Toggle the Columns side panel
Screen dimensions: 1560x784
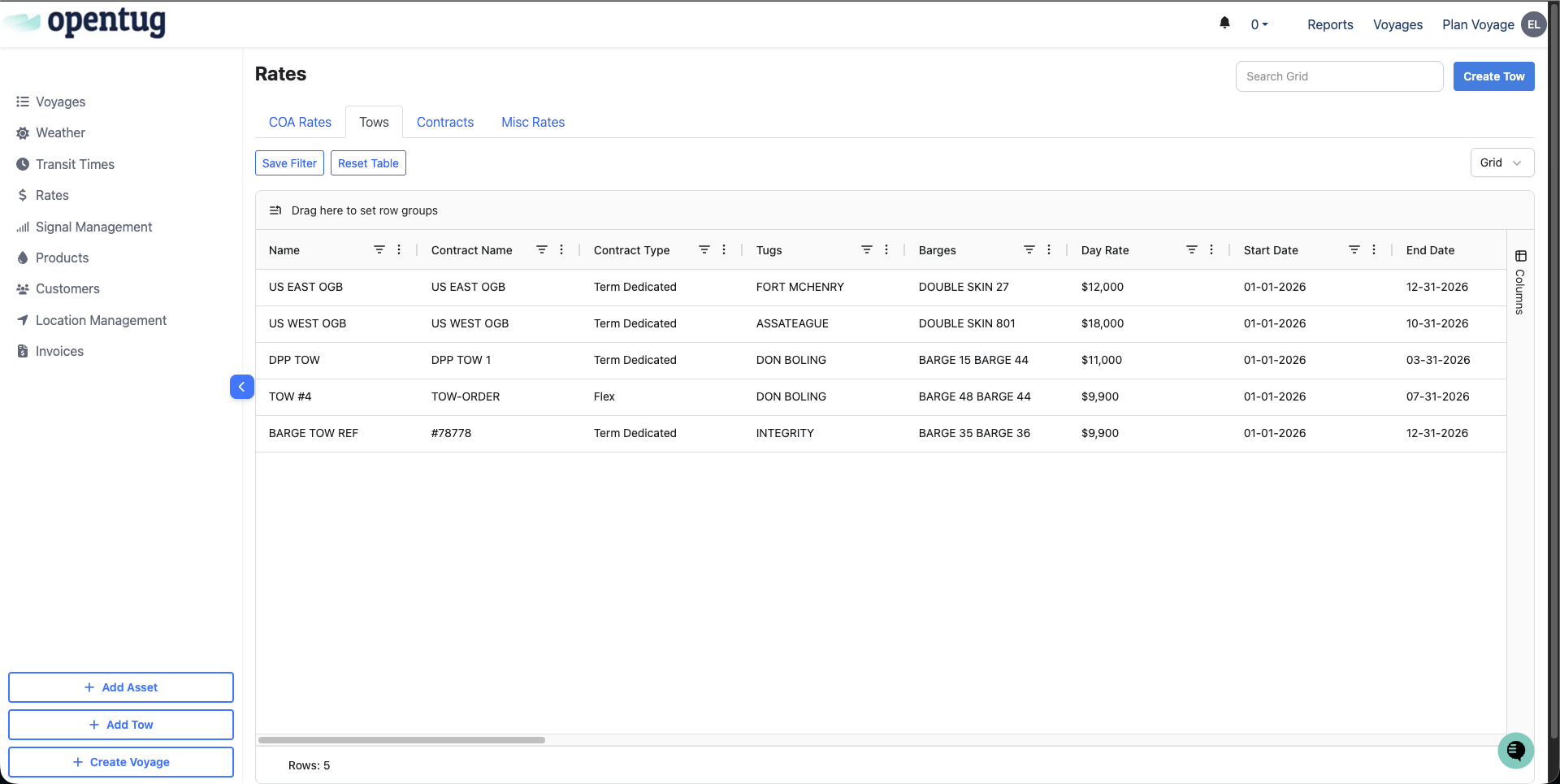point(1520,282)
